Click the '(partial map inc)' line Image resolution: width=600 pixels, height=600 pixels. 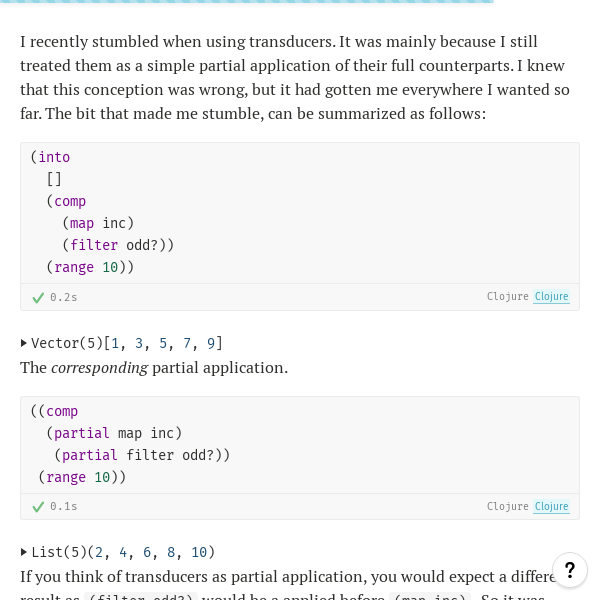point(114,433)
